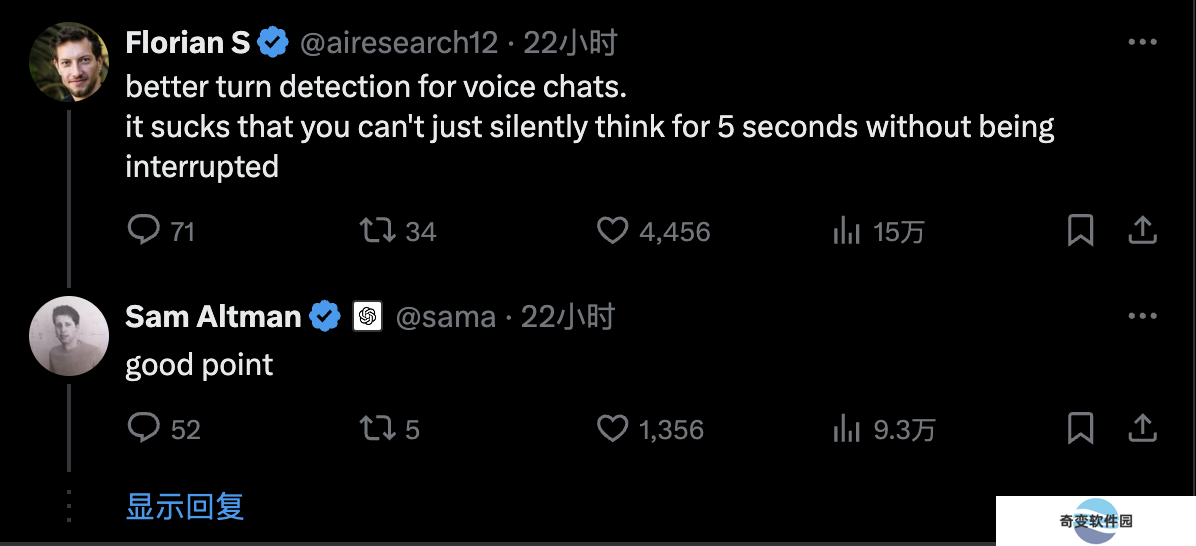This screenshot has height=546, width=1196.
Task: Bookmark Florian S's tweet
Action: tap(1080, 230)
